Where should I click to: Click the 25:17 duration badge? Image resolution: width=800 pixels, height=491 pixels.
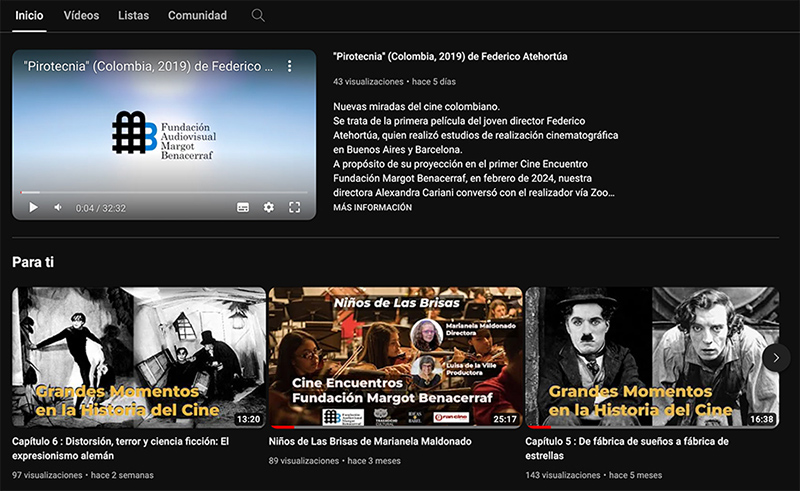(505, 419)
